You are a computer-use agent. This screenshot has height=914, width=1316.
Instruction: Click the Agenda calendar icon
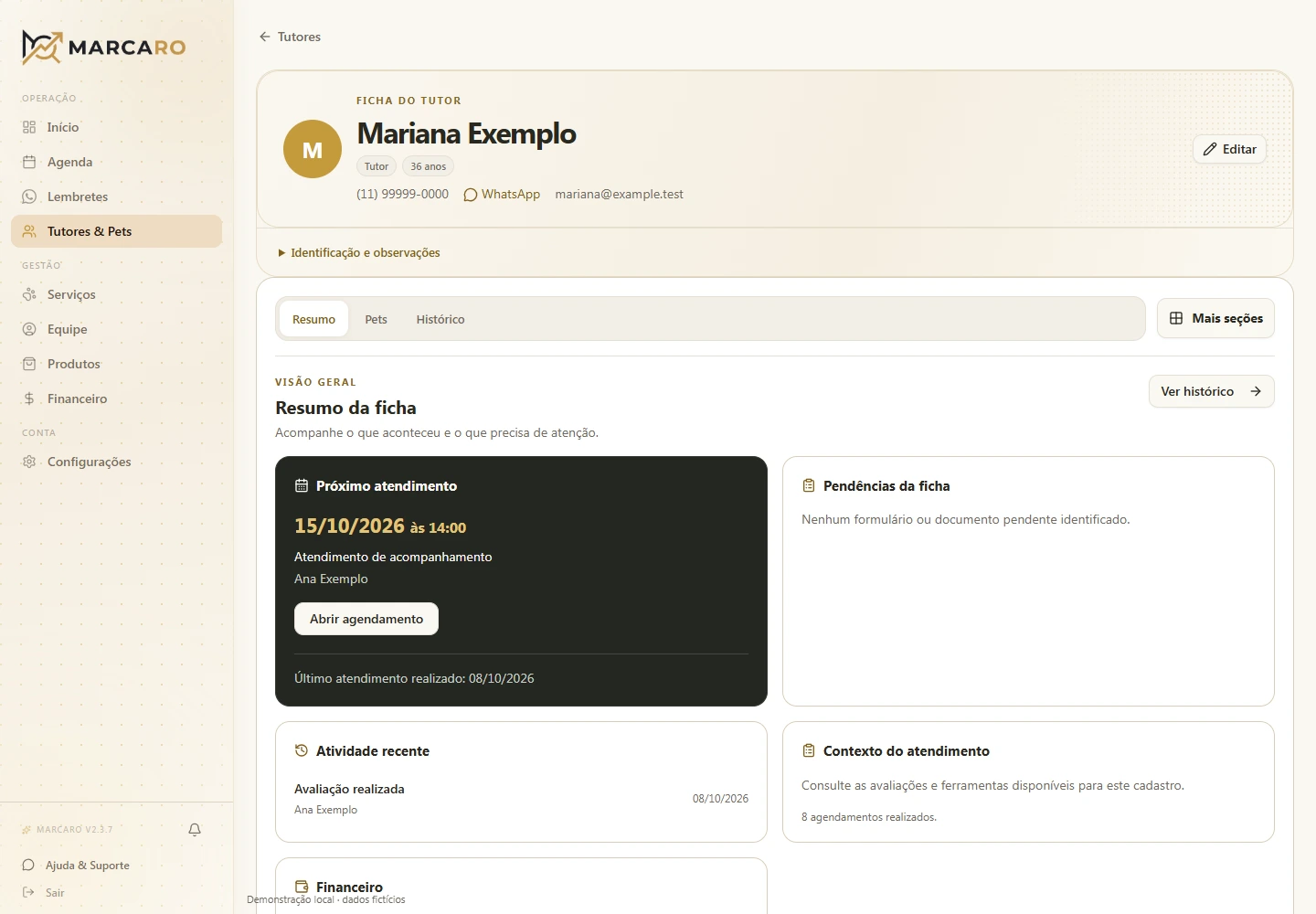tap(29, 162)
